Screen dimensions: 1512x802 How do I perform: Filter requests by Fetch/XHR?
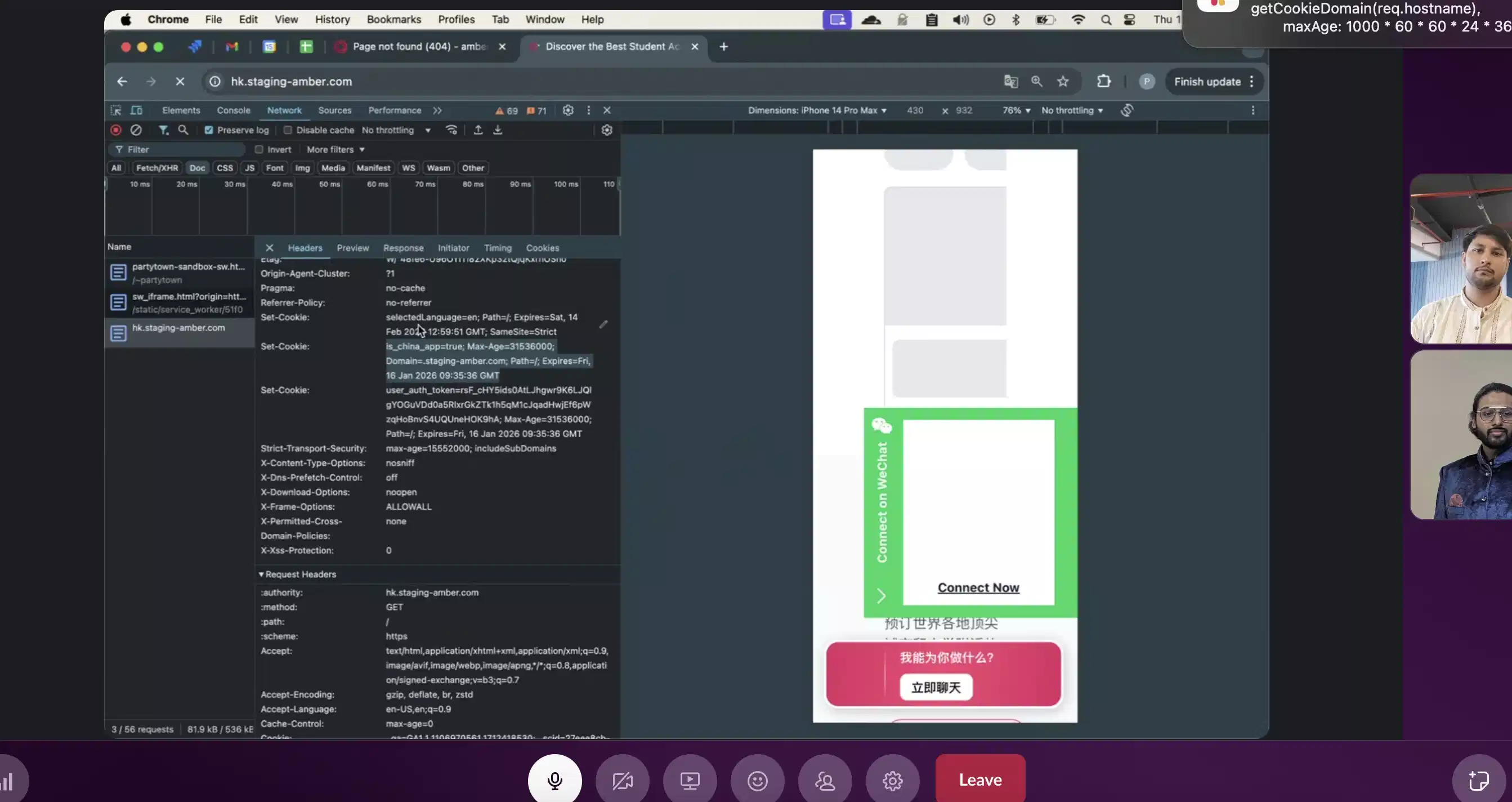(156, 168)
